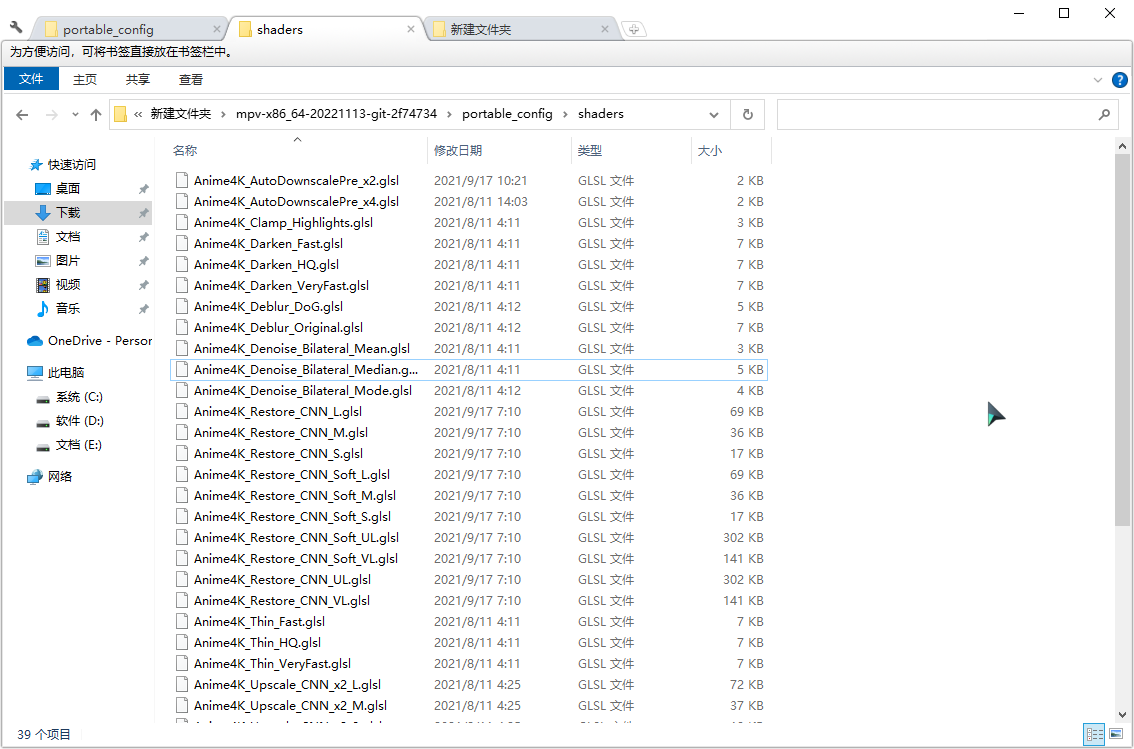Open the blue help question icon
The image size is (1134, 749).
(1120, 80)
